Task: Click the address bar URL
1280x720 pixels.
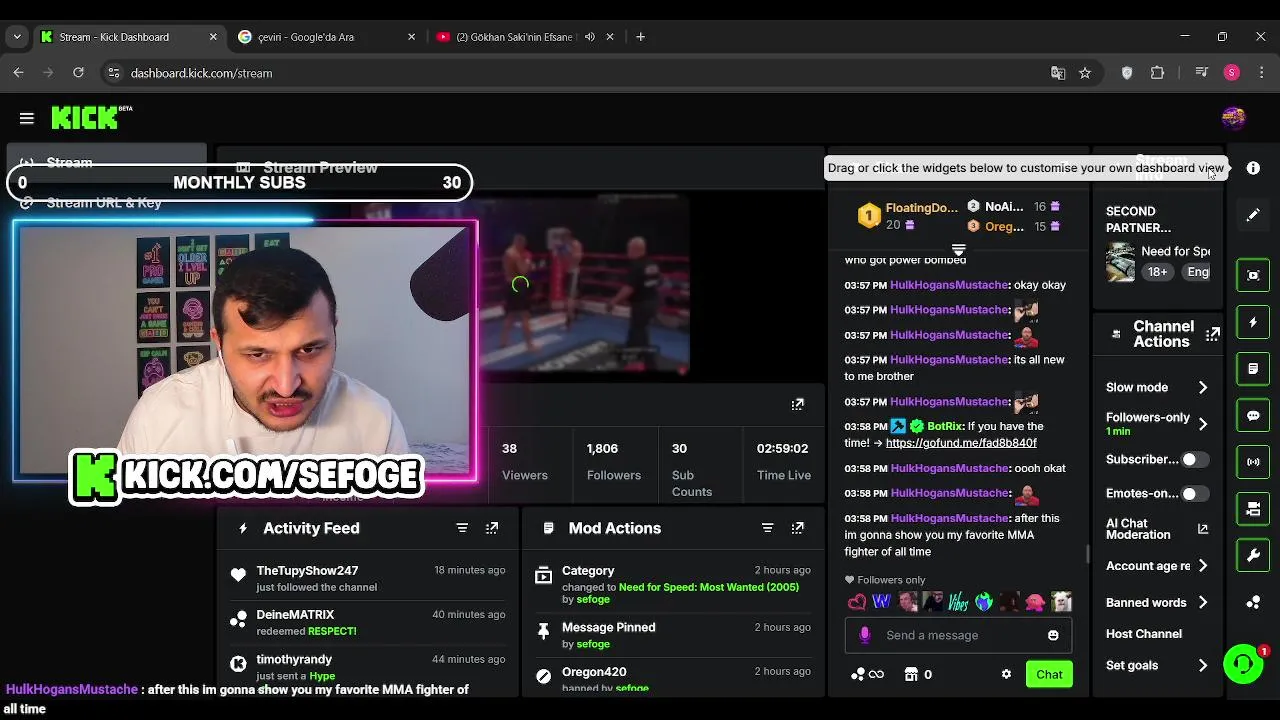Action: coord(201,73)
